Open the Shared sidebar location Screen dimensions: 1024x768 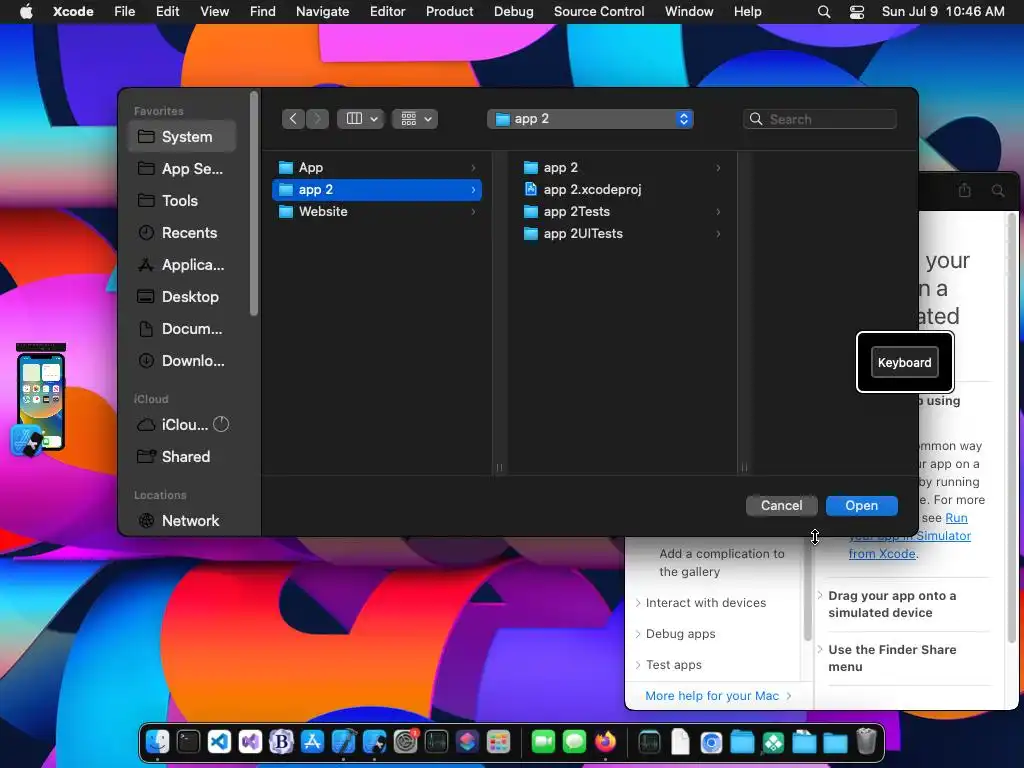tap(182, 456)
